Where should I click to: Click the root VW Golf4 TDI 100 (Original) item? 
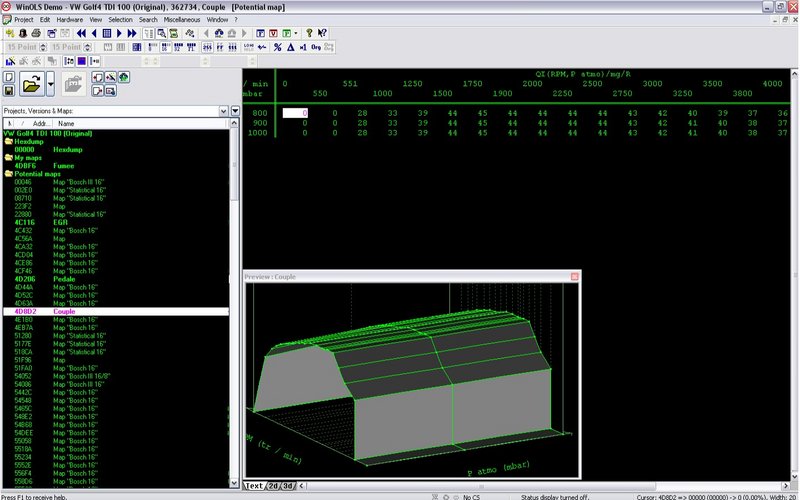(48, 134)
